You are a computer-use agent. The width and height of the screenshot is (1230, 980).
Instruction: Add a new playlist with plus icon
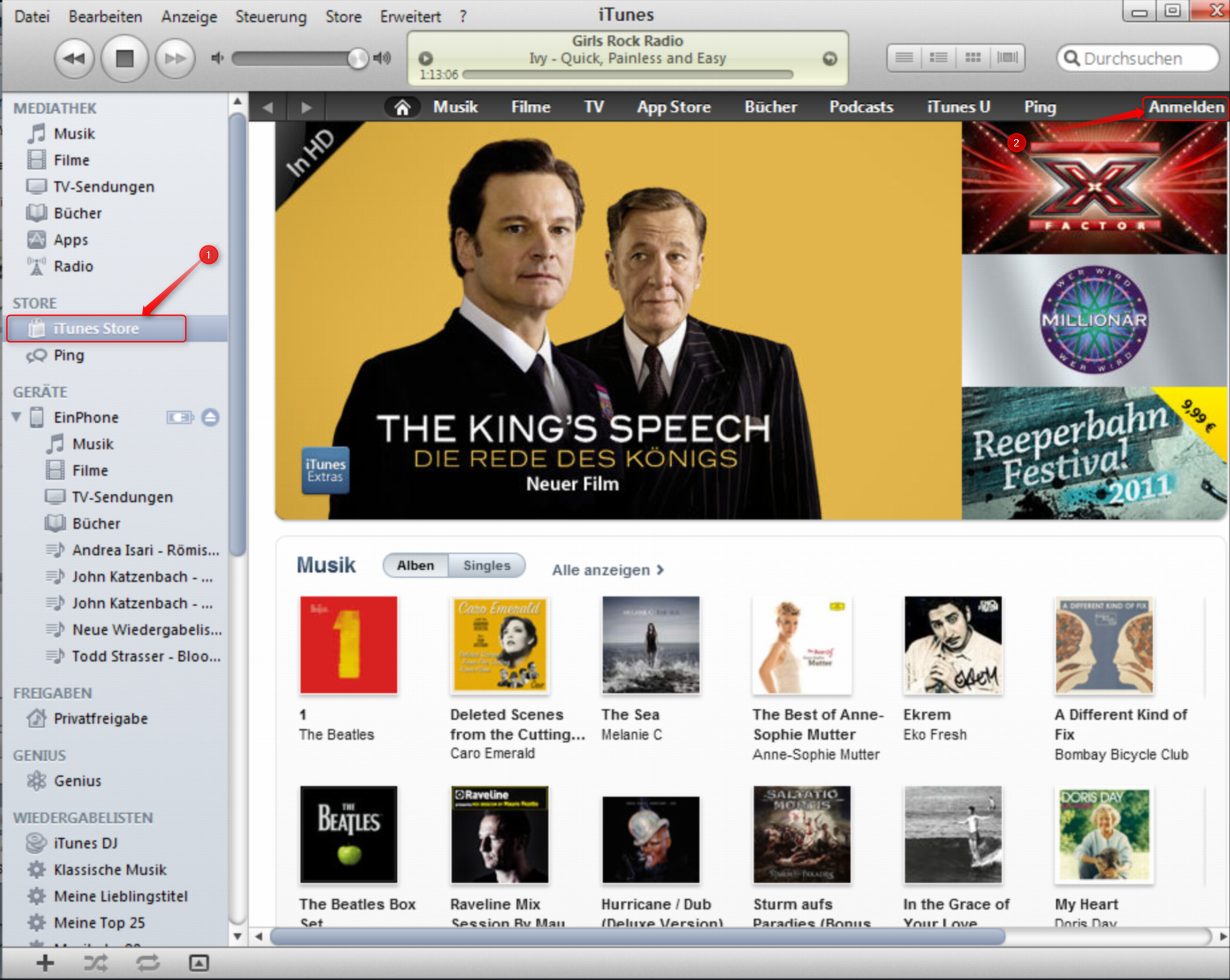point(45,963)
